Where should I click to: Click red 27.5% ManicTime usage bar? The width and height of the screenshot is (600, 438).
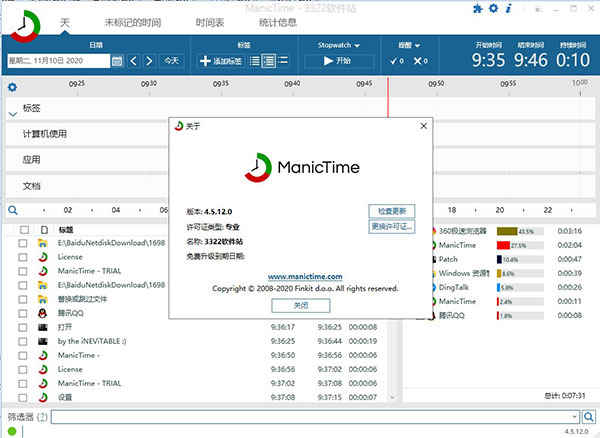tap(503, 245)
